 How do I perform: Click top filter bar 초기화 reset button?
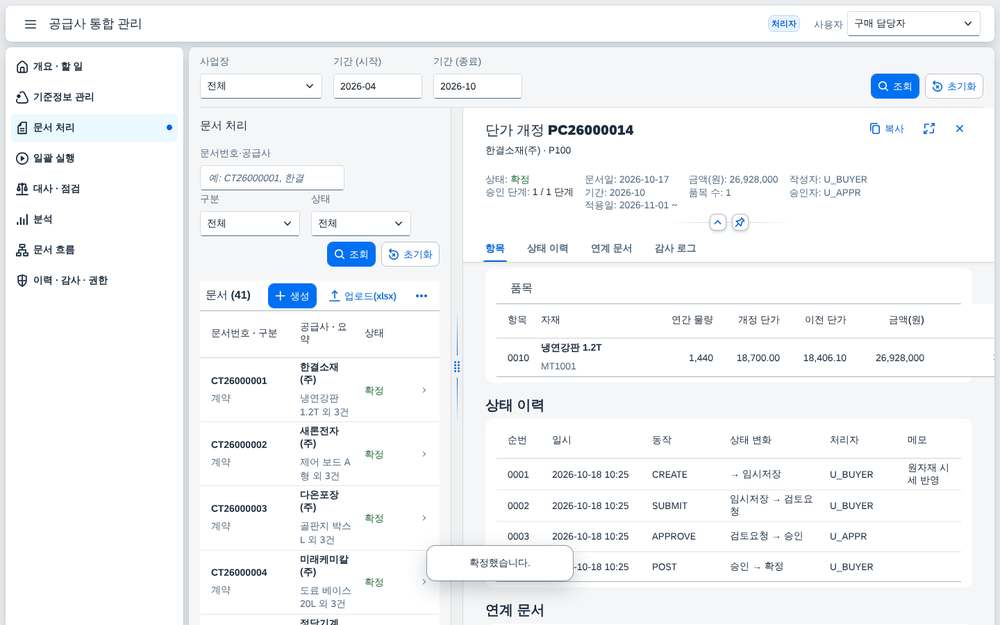[x=953, y=86]
